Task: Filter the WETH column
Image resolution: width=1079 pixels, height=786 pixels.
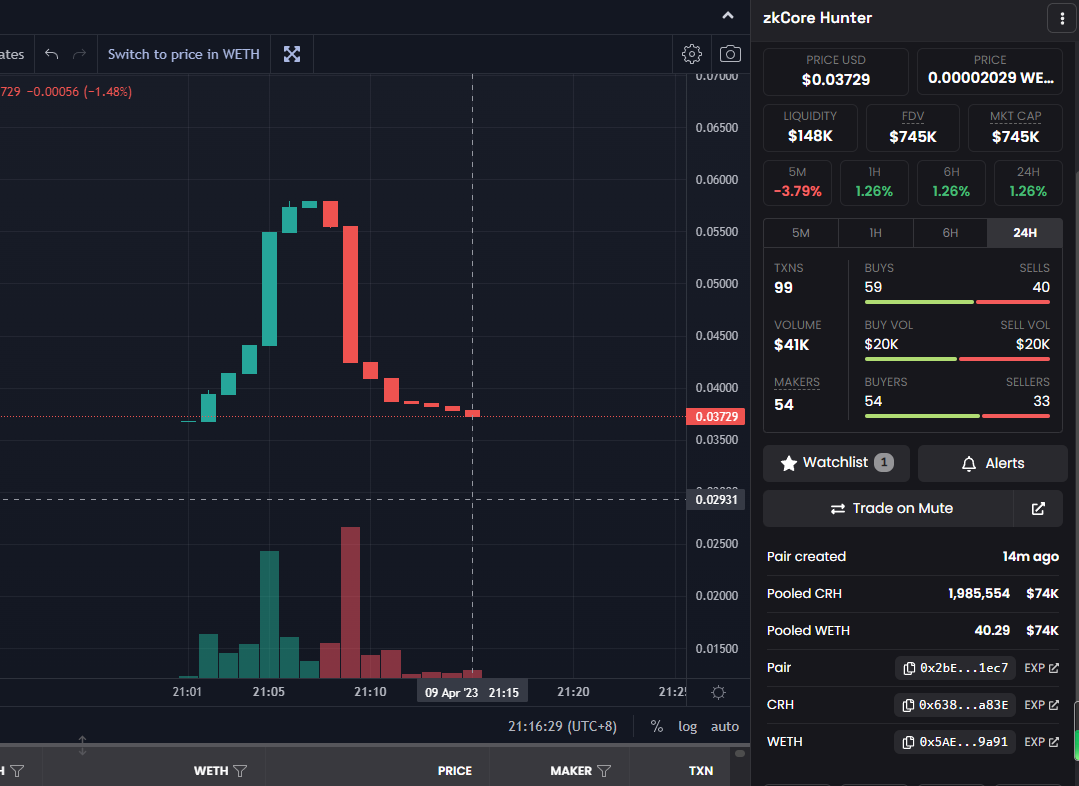Action: [x=240, y=771]
